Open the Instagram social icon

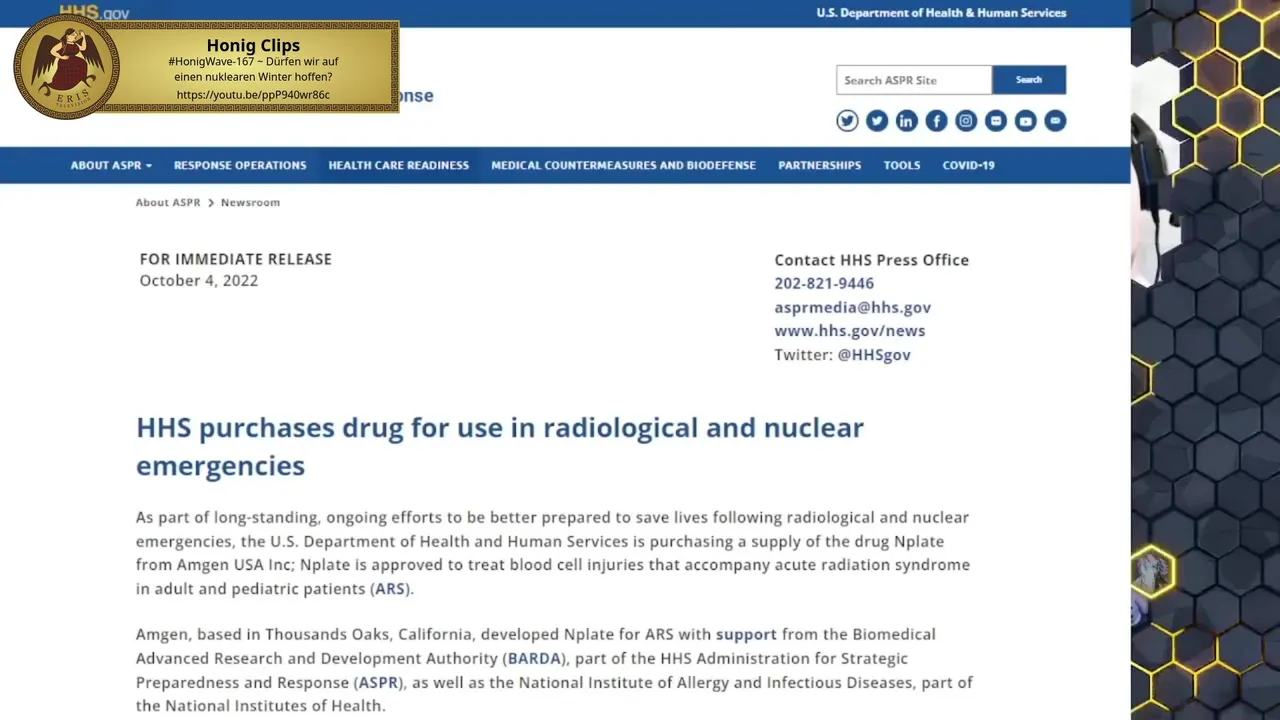point(966,121)
